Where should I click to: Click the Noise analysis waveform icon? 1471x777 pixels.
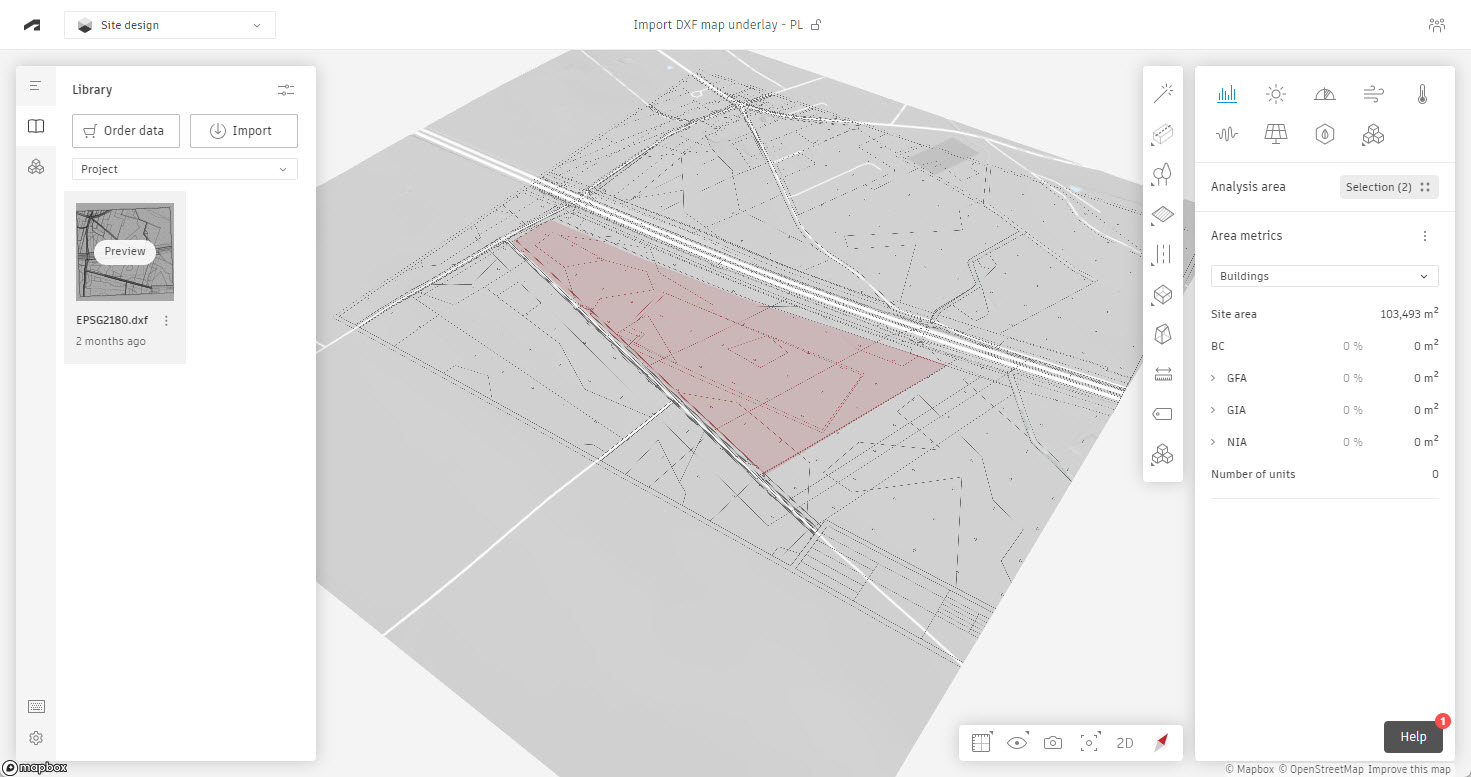click(1227, 134)
